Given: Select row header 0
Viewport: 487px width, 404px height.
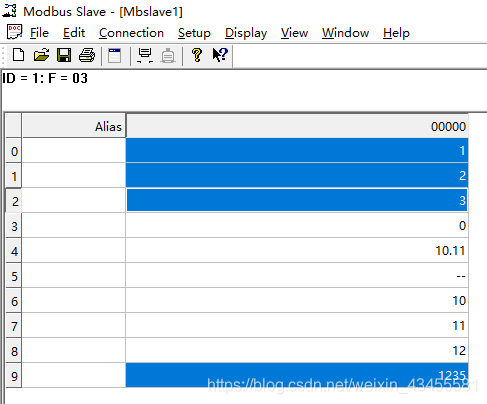Looking at the screenshot, I should pos(14,151).
